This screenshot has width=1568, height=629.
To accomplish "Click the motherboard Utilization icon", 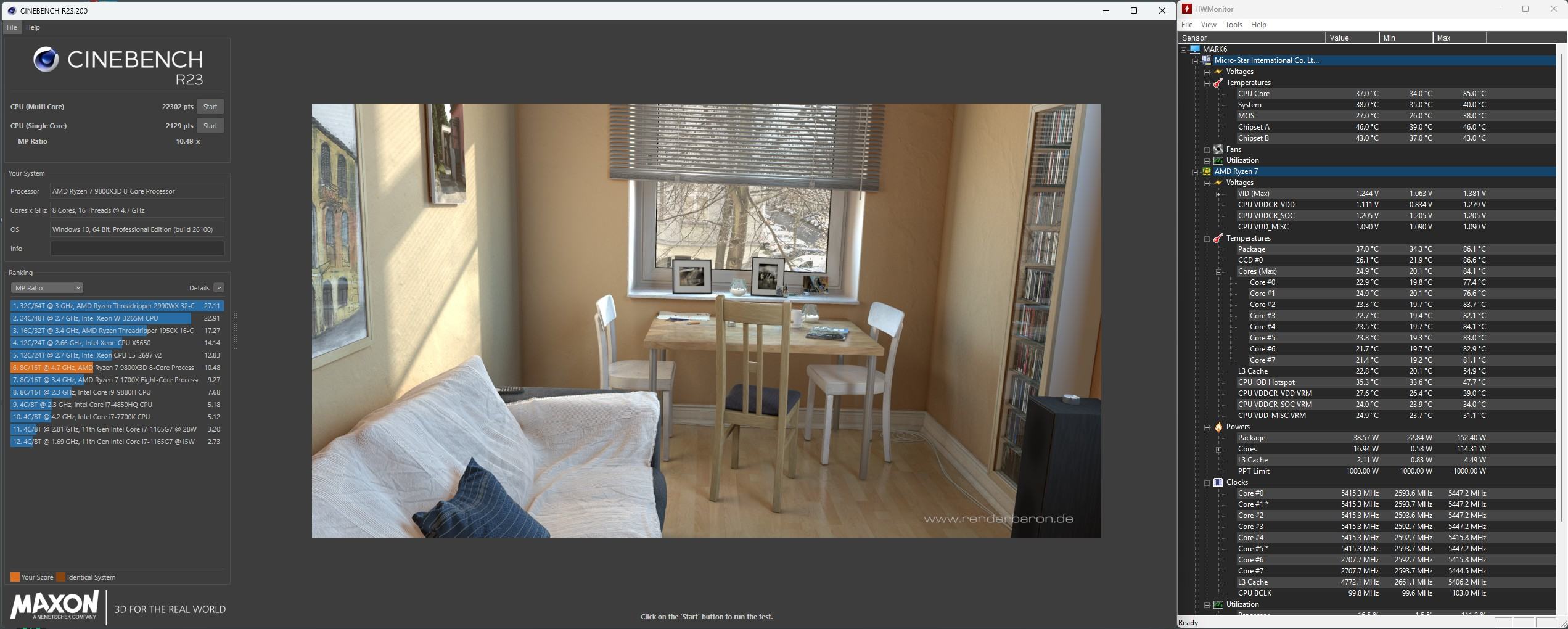I will click(1218, 160).
